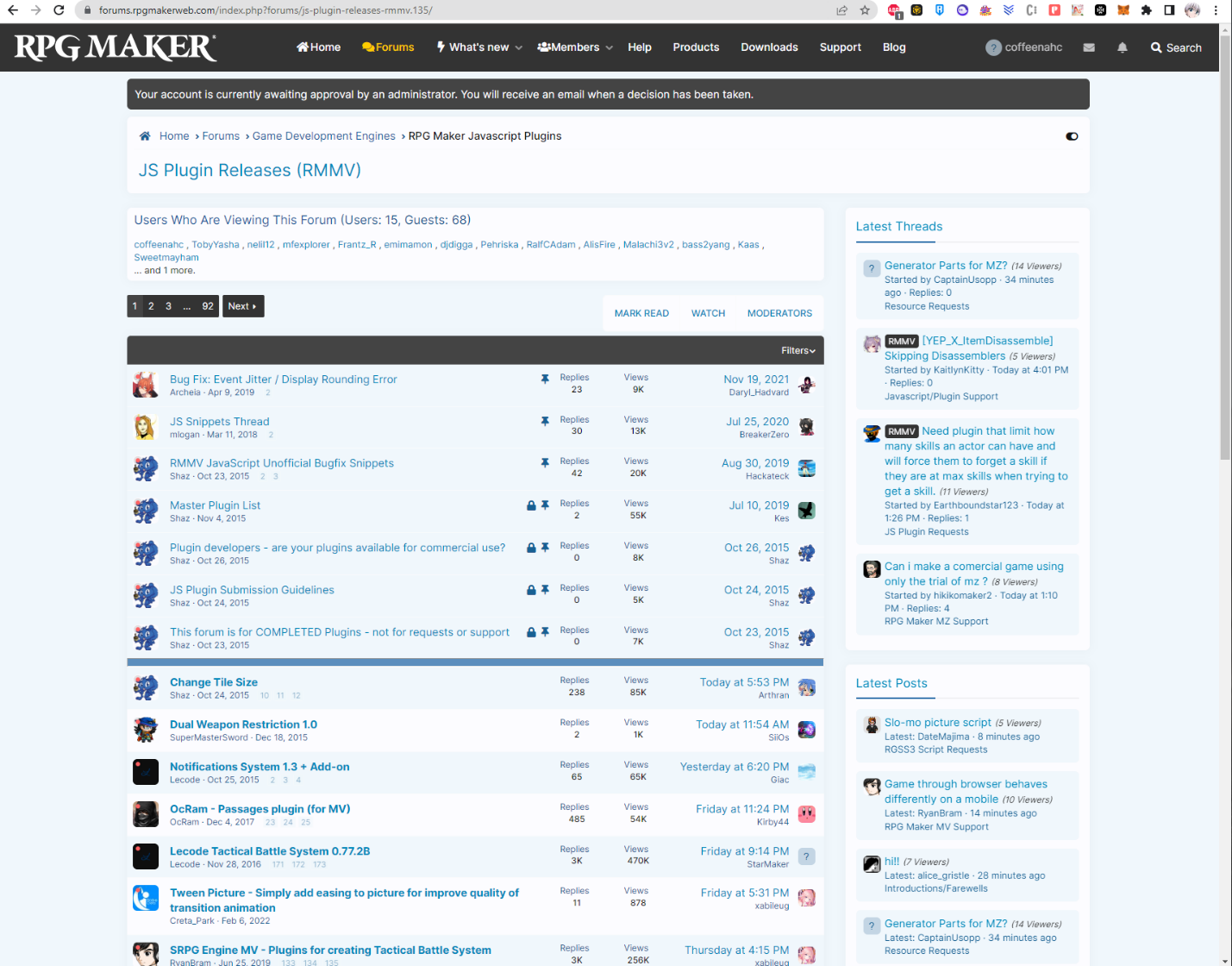Open the inbox envelope icon
This screenshot has width=1232, height=966.
click(1089, 47)
